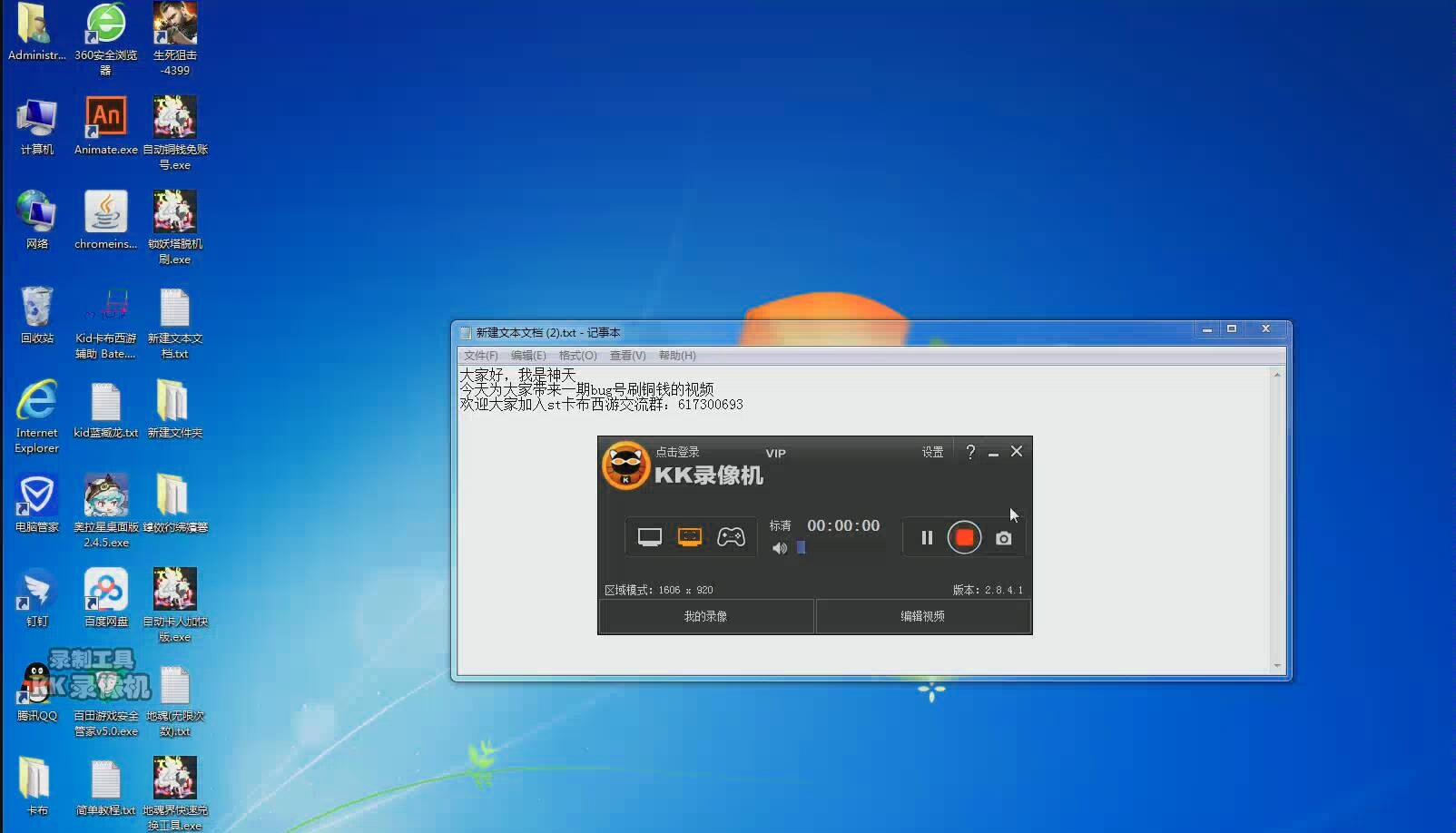
Task: Select the 自由游戏安全管家v5.0.exe icon
Action: (x=105, y=700)
